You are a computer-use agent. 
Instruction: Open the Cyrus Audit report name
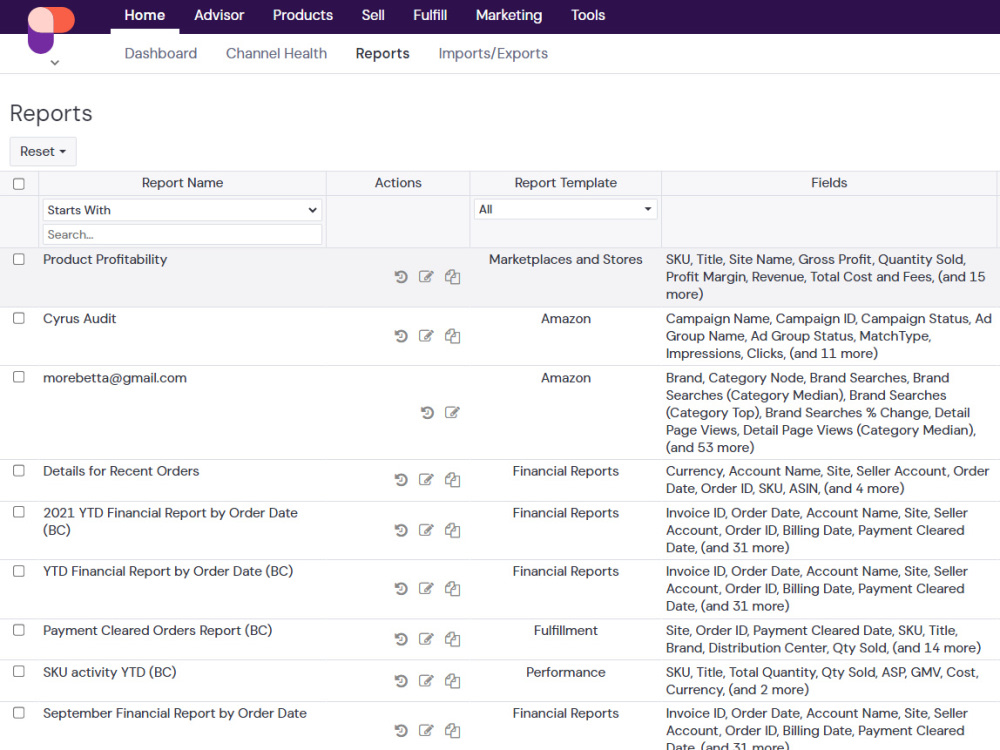(x=80, y=318)
